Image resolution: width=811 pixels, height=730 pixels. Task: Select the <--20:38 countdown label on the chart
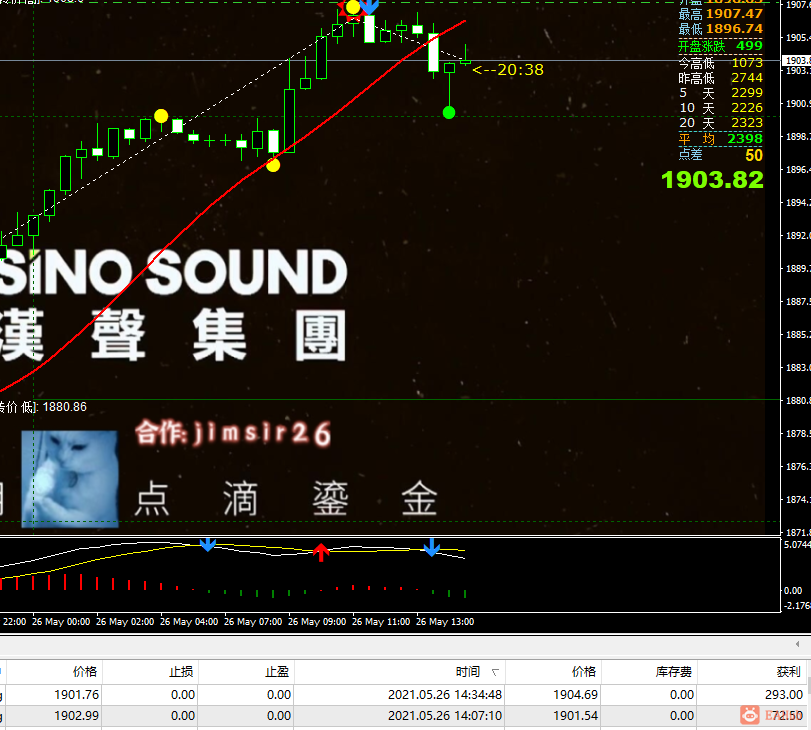[x=508, y=70]
